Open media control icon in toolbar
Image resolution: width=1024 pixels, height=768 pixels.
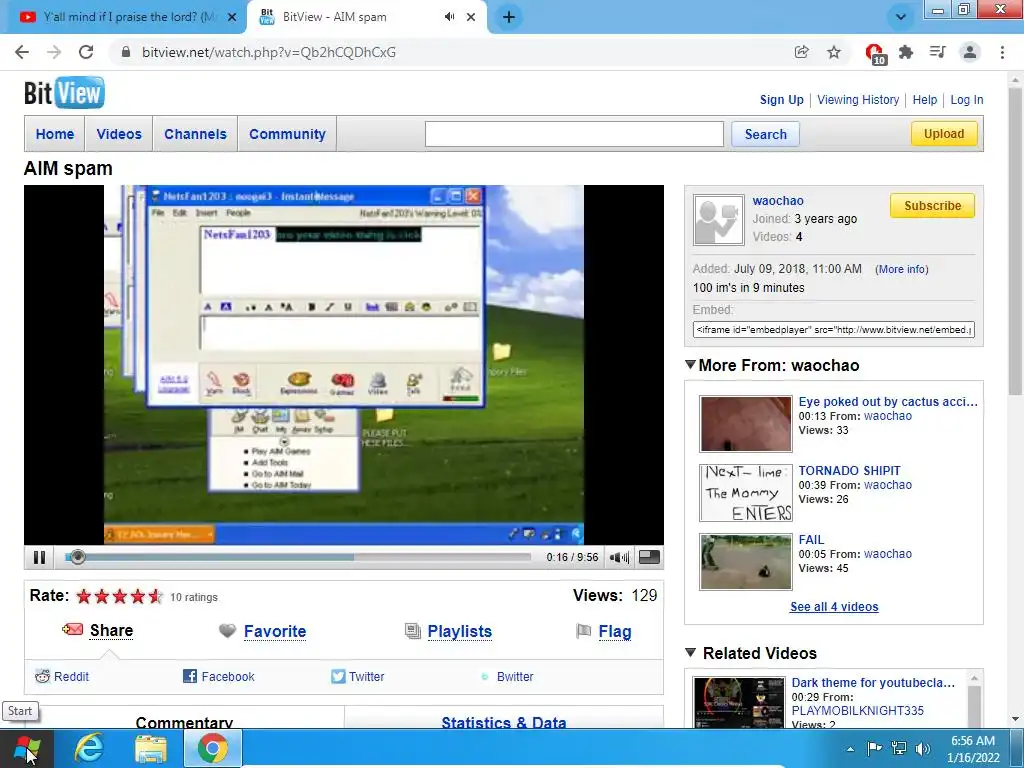click(x=937, y=52)
